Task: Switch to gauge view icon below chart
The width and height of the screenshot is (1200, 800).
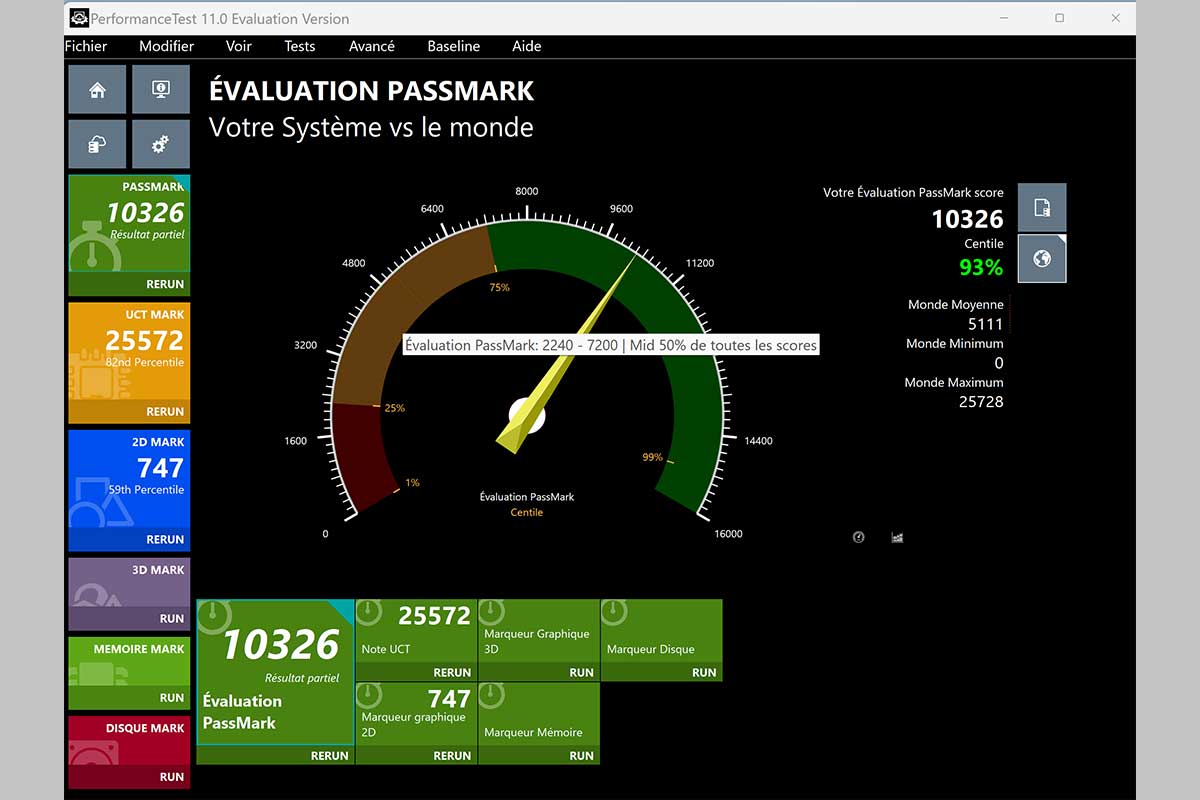Action: 858,537
